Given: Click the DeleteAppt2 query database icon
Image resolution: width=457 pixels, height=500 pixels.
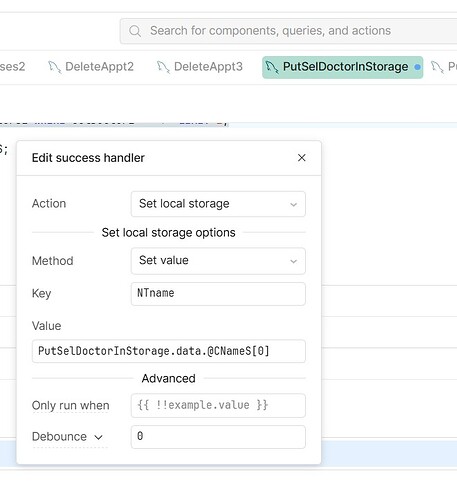Looking at the screenshot, I should [54, 67].
